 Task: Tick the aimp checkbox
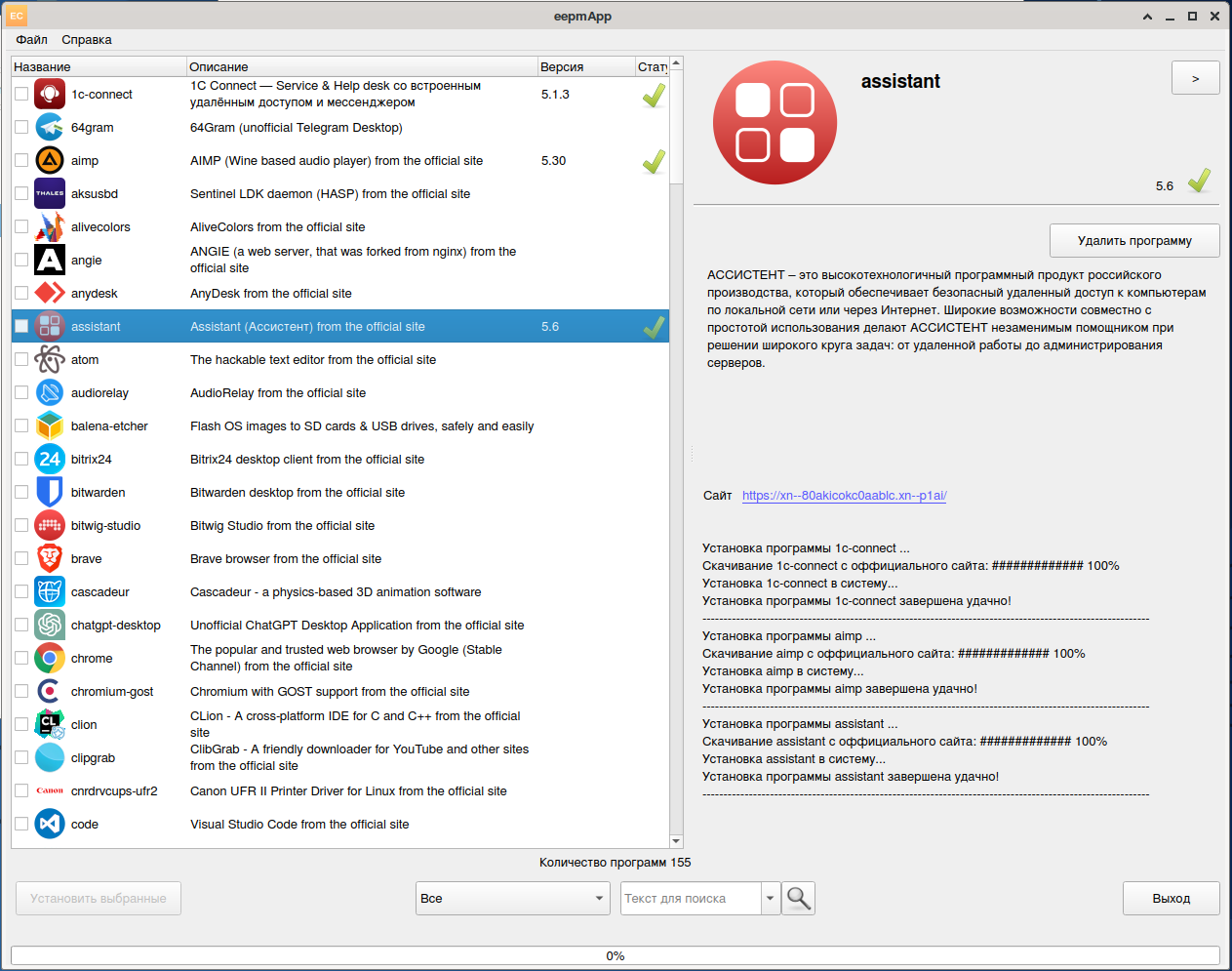pyautogui.click(x=21, y=161)
